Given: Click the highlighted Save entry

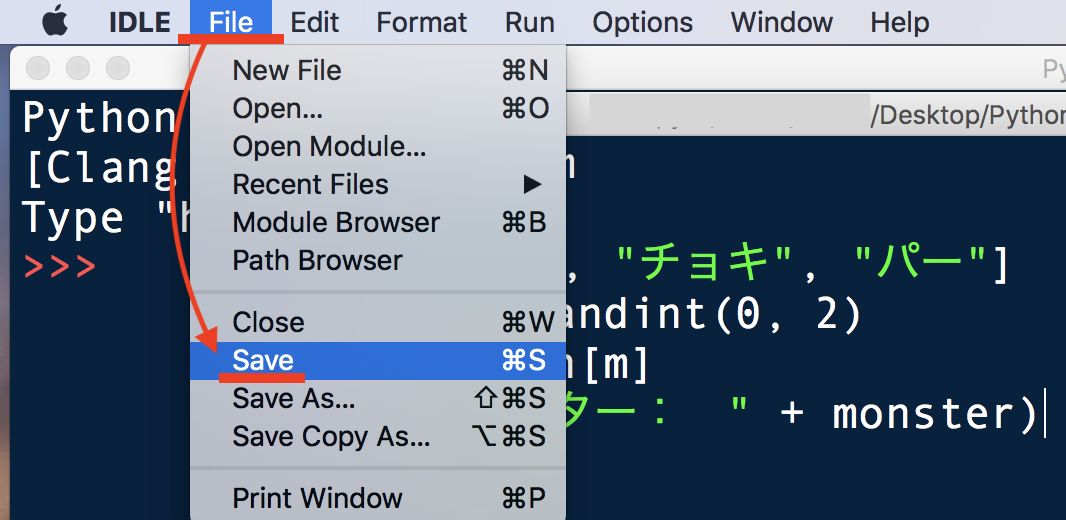Looking at the screenshot, I should click(378, 360).
